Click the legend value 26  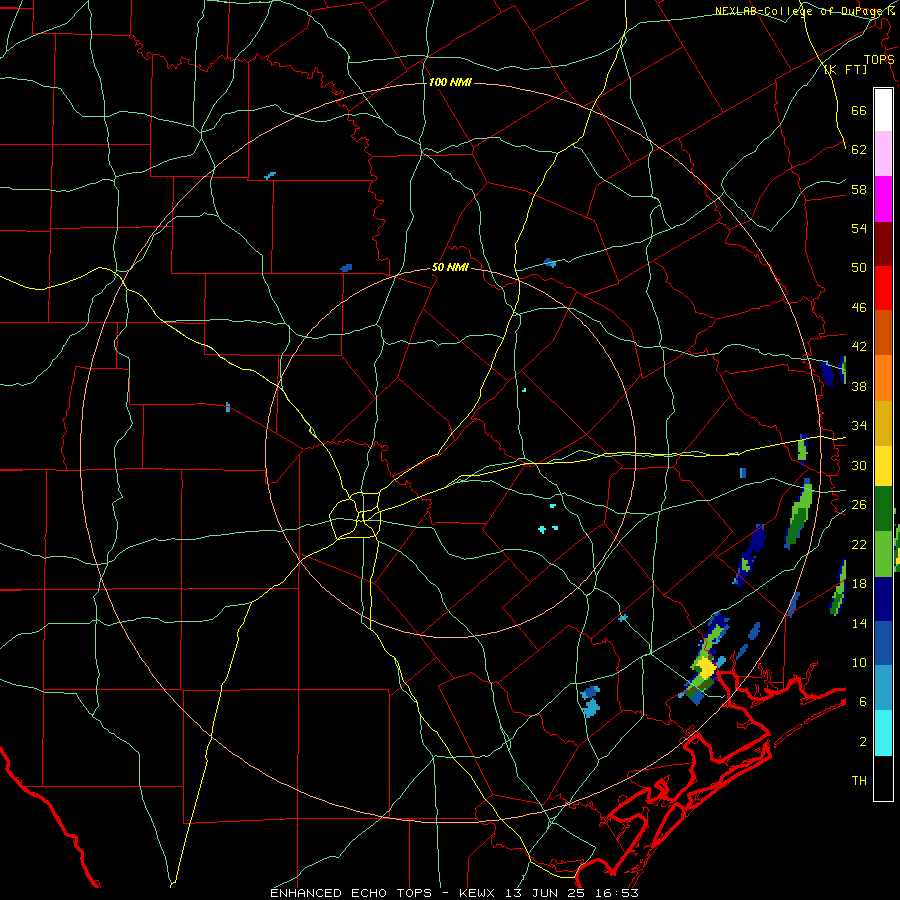tap(859, 505)
